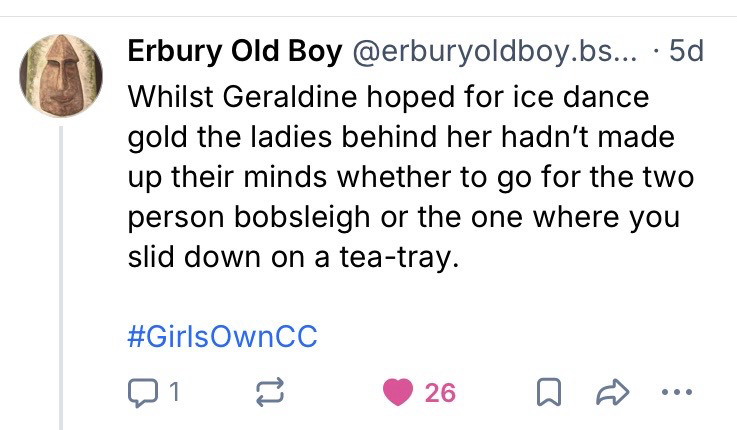This screenshot has height=430, width=737.
Task: Unlike the post via pink heart
Action: click(399, 393)
